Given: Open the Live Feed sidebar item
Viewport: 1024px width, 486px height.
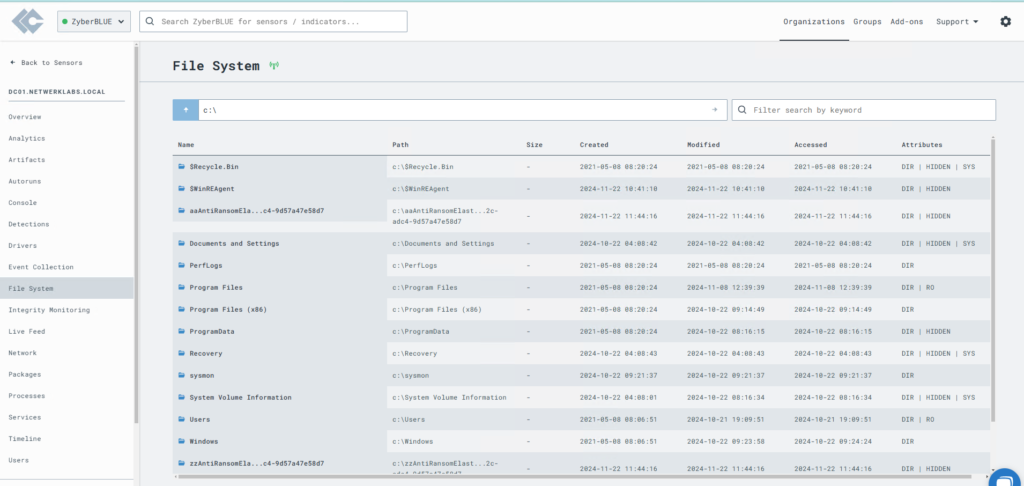Looking at the screenshot, I should [27, 331].
